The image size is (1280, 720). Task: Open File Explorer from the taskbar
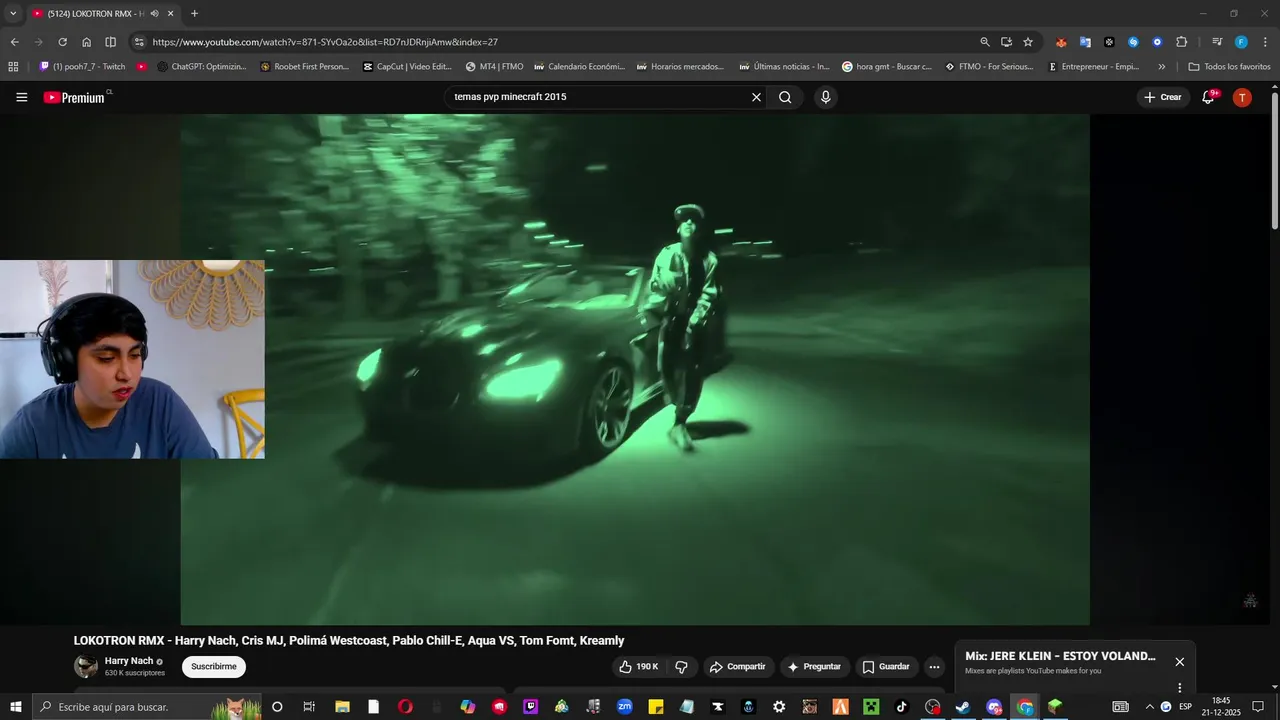point(342,707)
